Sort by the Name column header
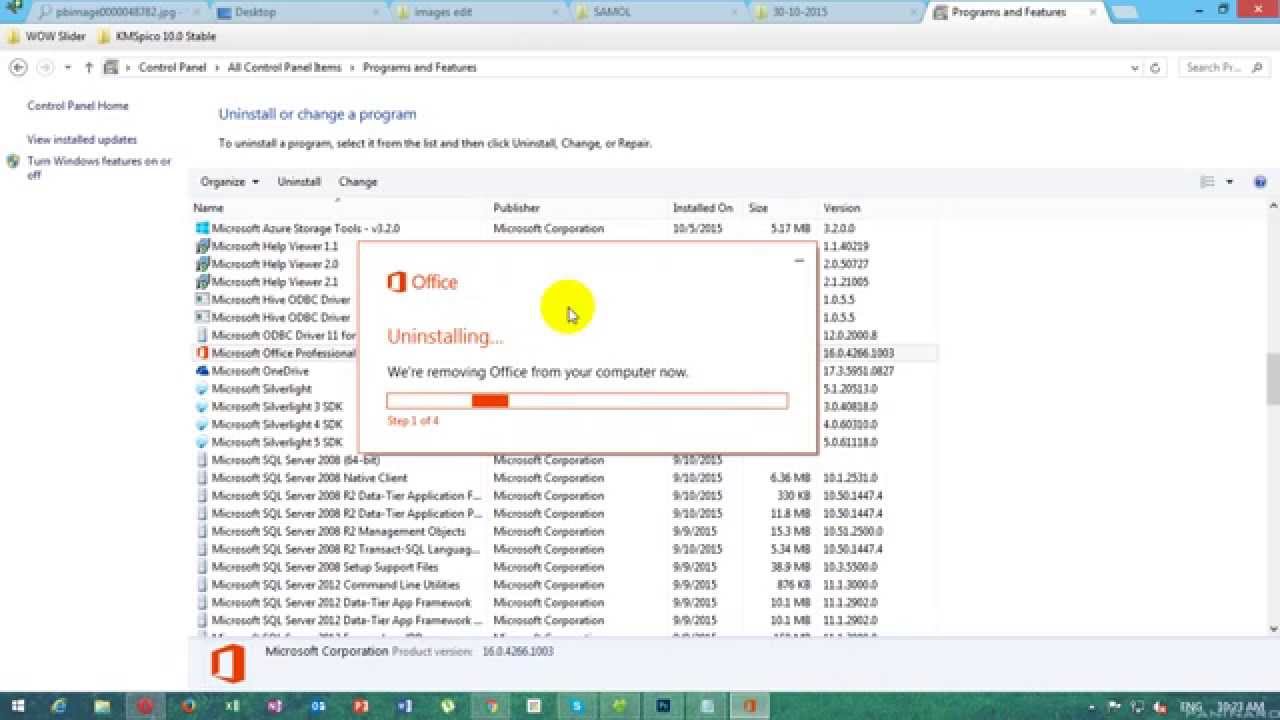This screenshot has width=1280, height=720. pos(340,208)
